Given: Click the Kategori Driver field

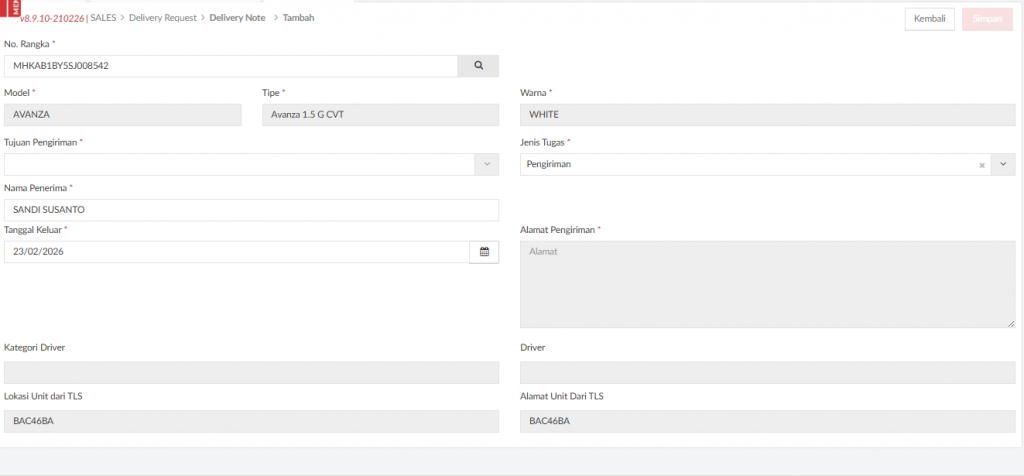Looking at the screenshot, I should coord(250,372).
